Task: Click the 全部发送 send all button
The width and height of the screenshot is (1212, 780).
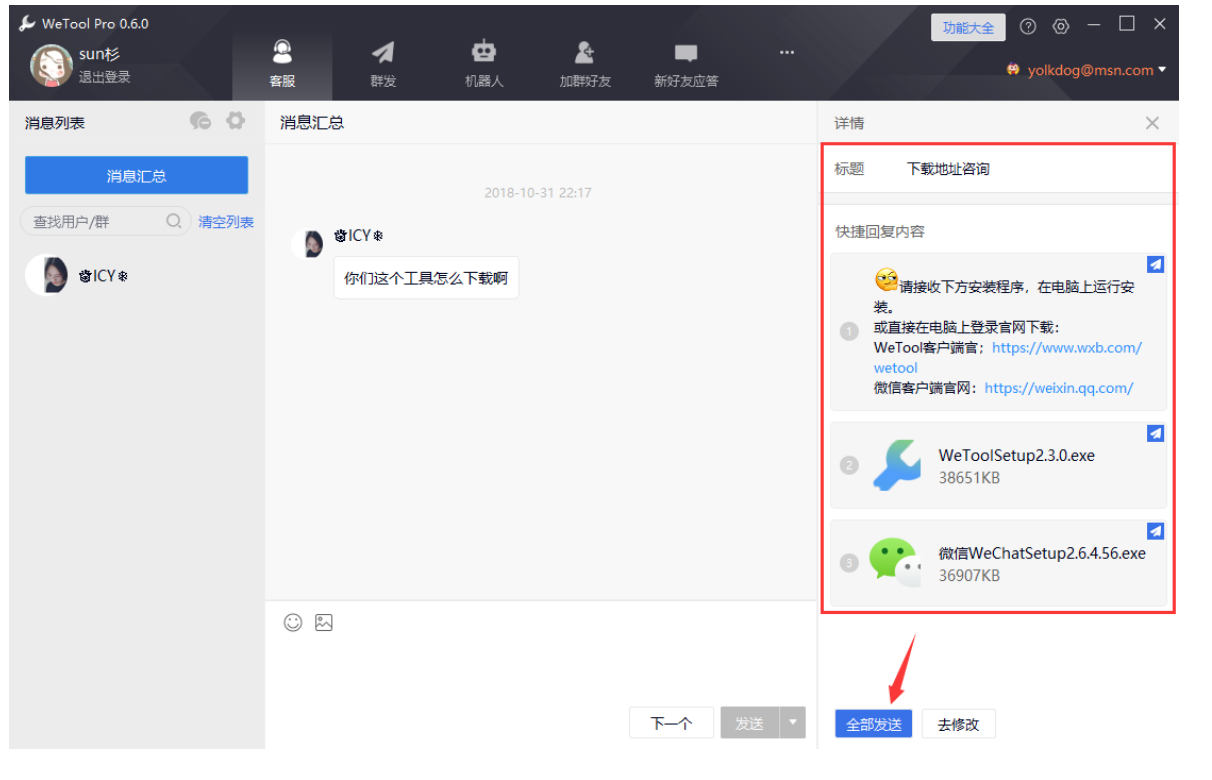Action: pyautogui.click(x=874, y=724)
